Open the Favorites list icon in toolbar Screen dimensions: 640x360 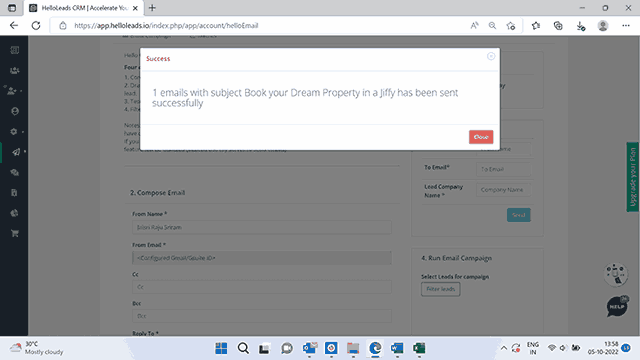(536, 26)
